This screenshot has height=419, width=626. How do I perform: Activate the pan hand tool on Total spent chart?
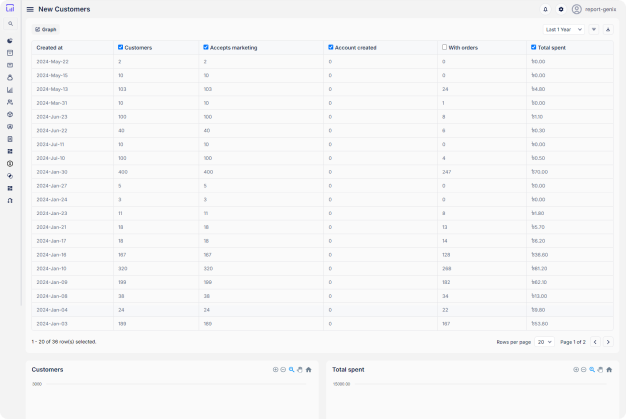(x=600, y=370)
